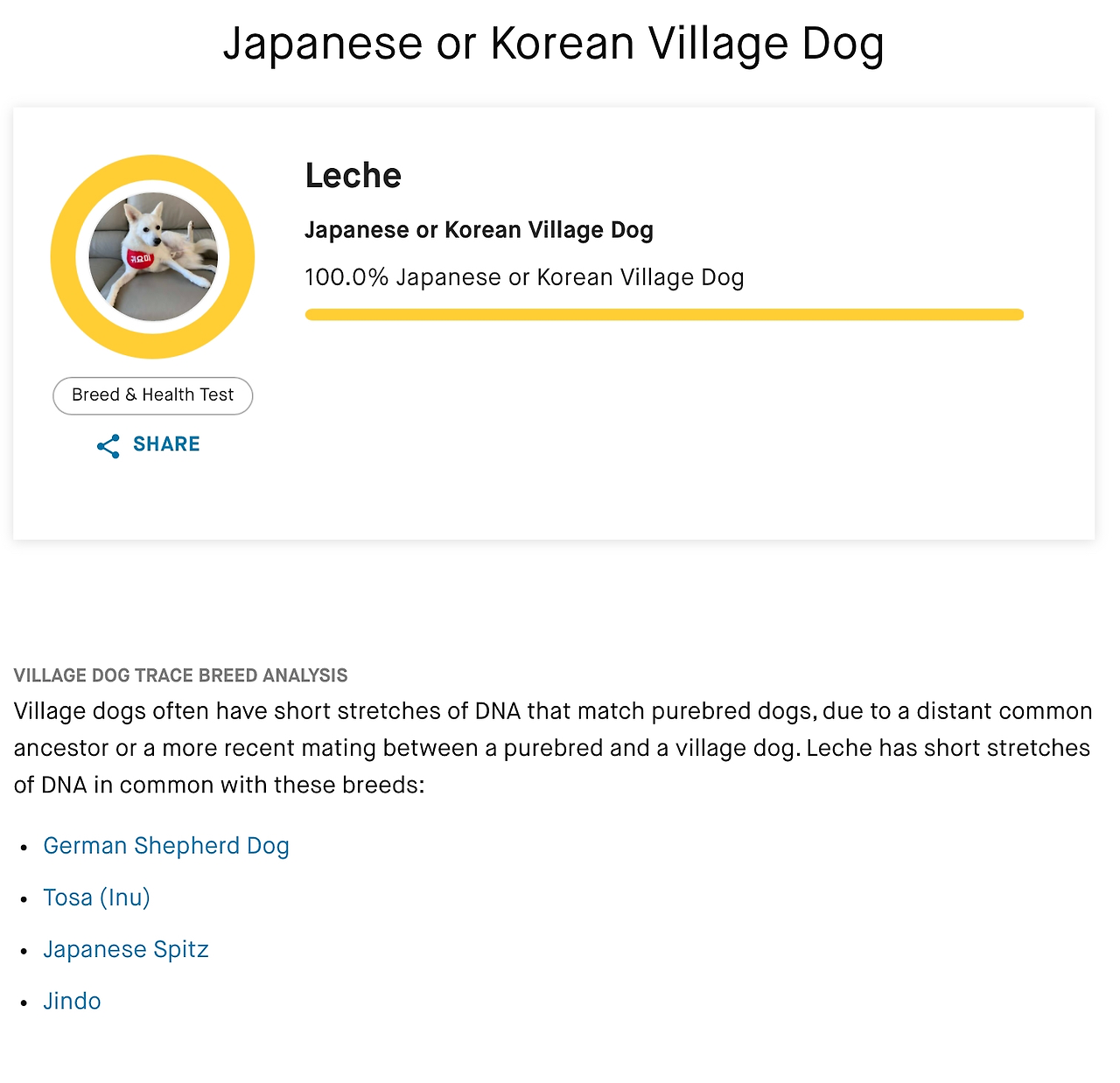The width and height of the screenshot is (1120, 1083).
Task: Click the bullet next to Tosa (Inu)
Action: coord(24,899)
